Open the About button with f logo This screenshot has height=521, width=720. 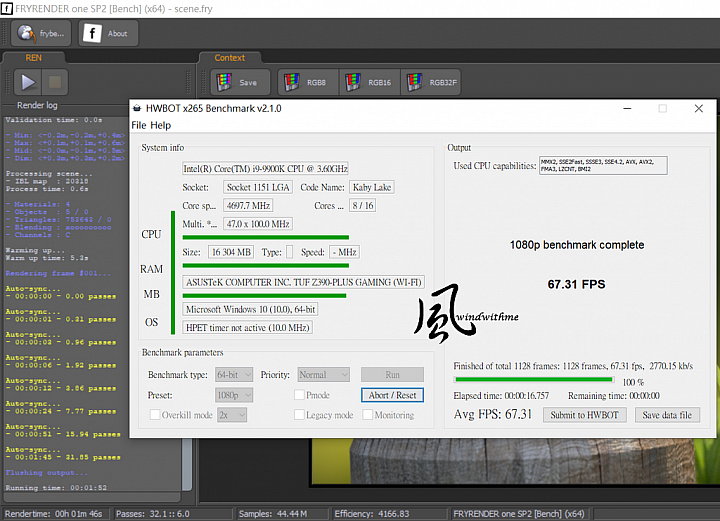[x=108, y=33]
